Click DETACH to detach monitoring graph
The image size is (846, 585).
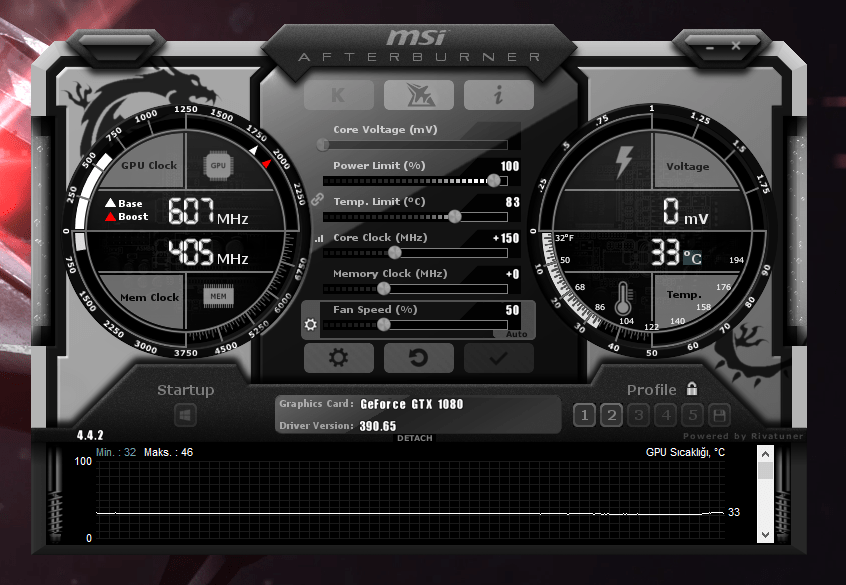click(x=414, y=438)
